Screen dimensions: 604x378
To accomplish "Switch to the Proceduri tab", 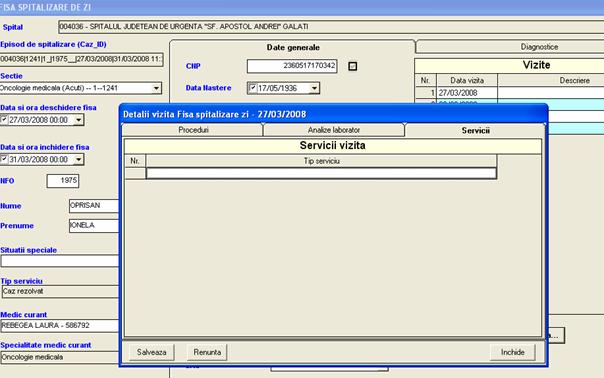I will (x=193, y=130).
